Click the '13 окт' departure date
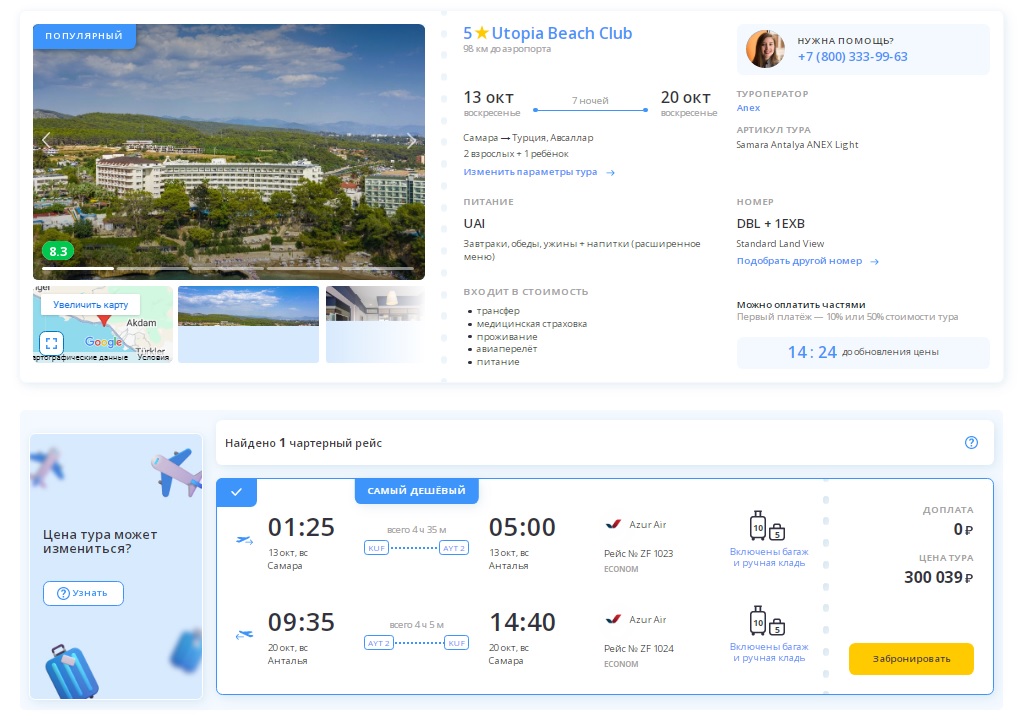The image size is (1031, 721). [x=488, y=97]
